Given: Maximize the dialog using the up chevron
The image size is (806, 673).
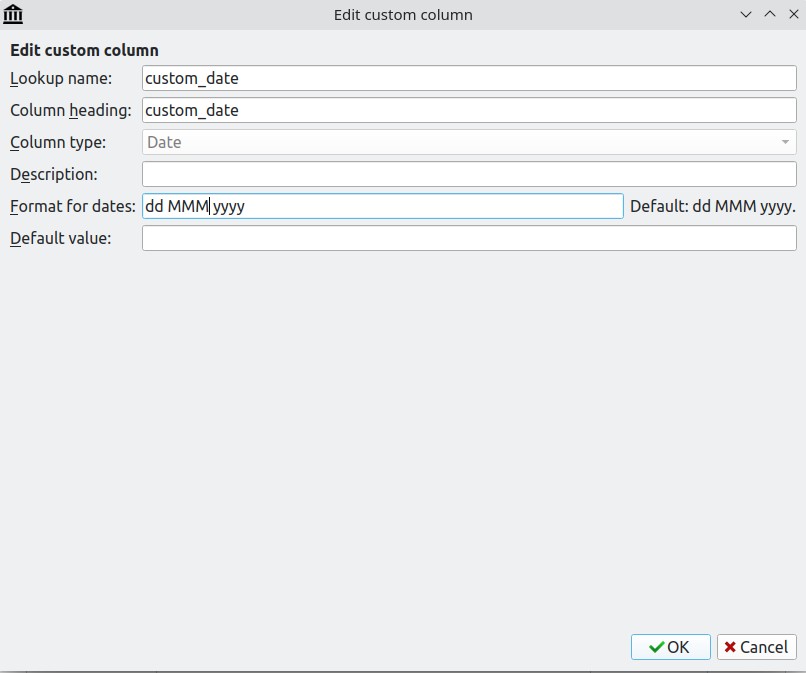Looking at the screenshot, I should click(x=770, y=14).
